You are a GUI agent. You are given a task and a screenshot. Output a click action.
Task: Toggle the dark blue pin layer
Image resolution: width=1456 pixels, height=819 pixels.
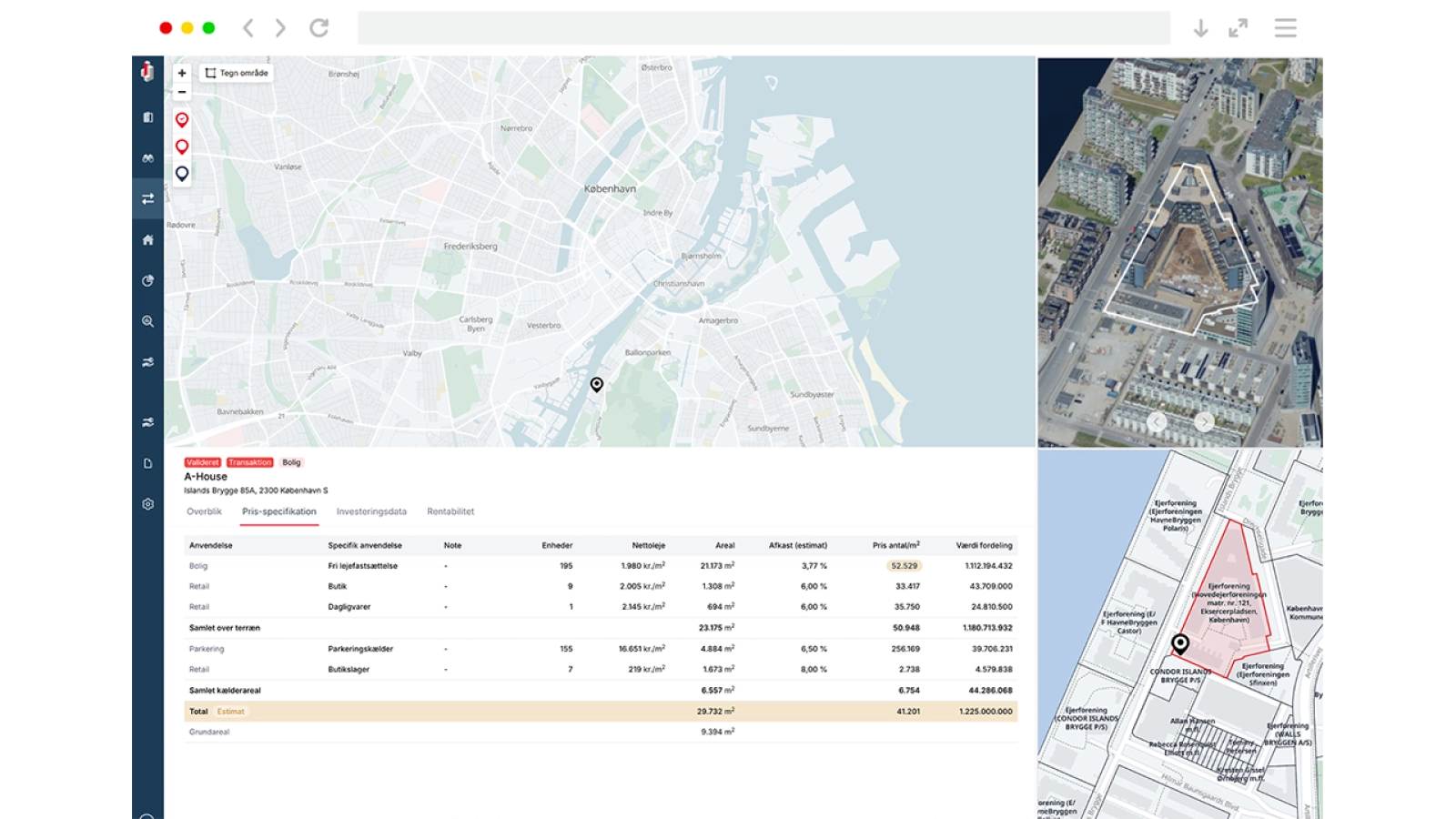(x=182, y=173)
